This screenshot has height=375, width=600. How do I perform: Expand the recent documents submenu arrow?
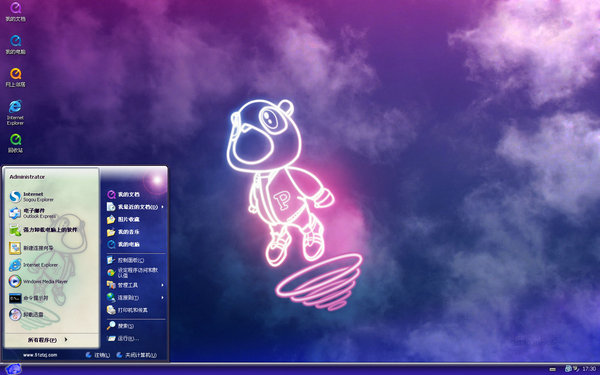(x=162, y=207)
